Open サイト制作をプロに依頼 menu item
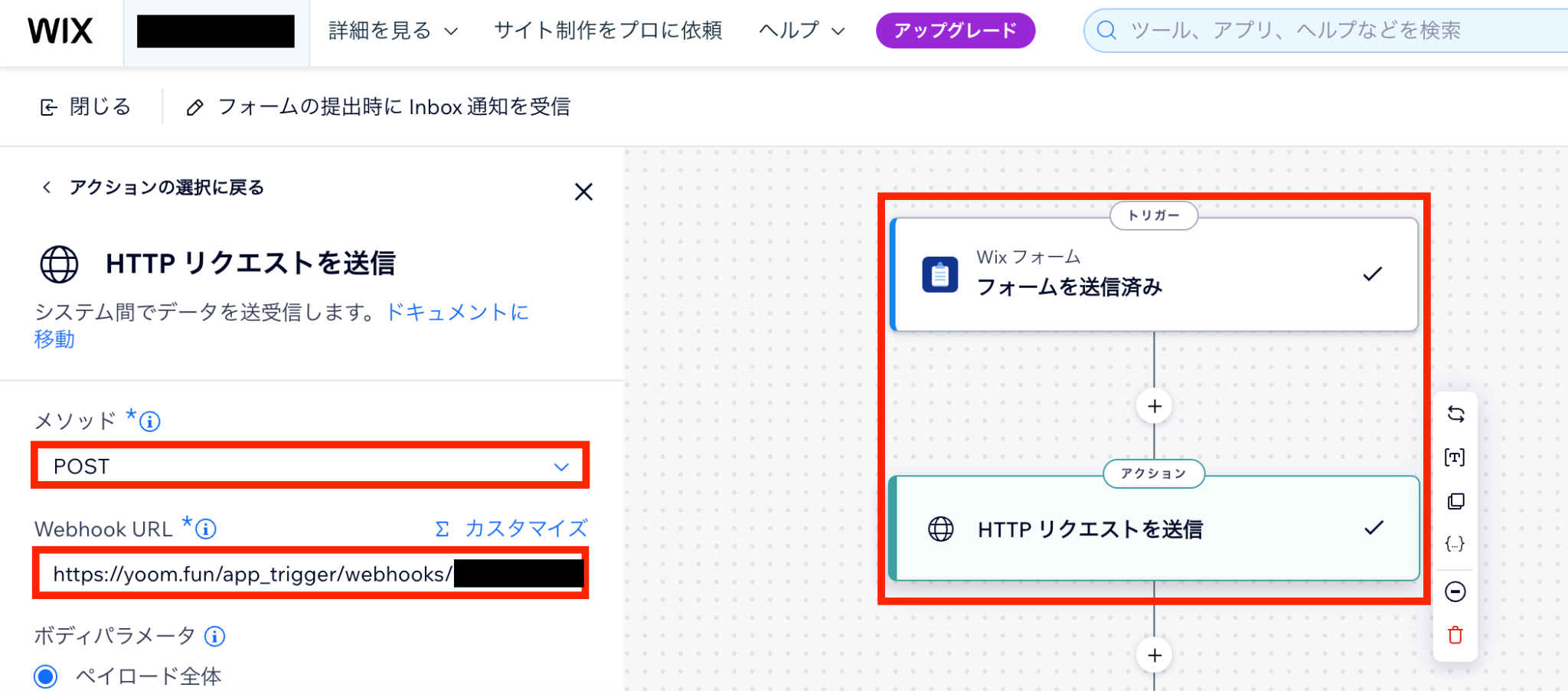 pyautogui.click(x=608, y=31)
